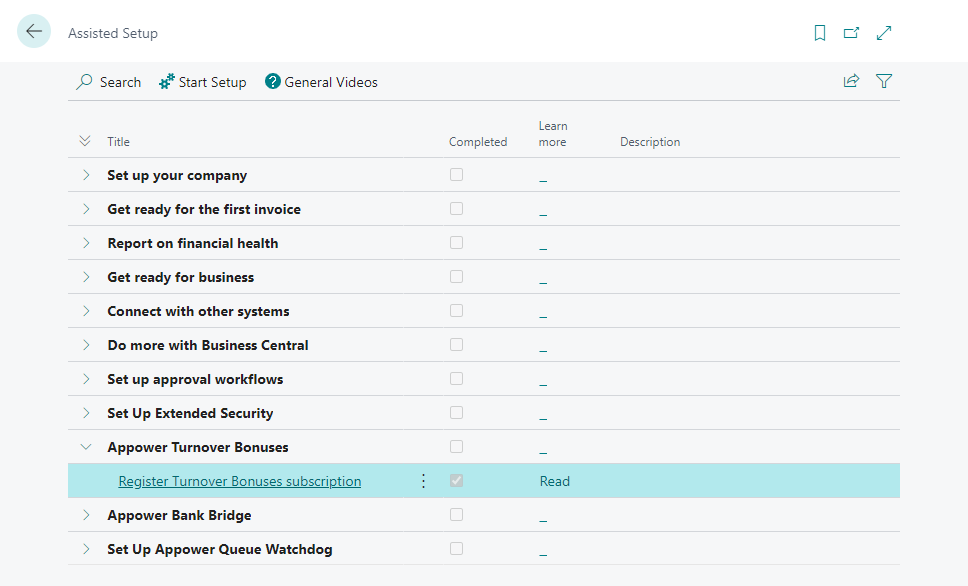This screenshot has width=968, height=586.
Task: Toggle Completed checkbox for Appower Bank Bridge
Action: [x=456, y=515]
